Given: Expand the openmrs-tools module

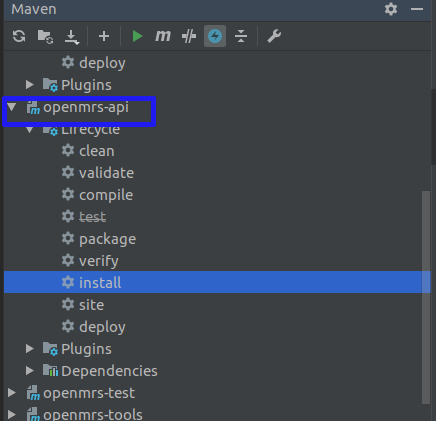Looking at the screenshot, I should [x=12, y=415].
